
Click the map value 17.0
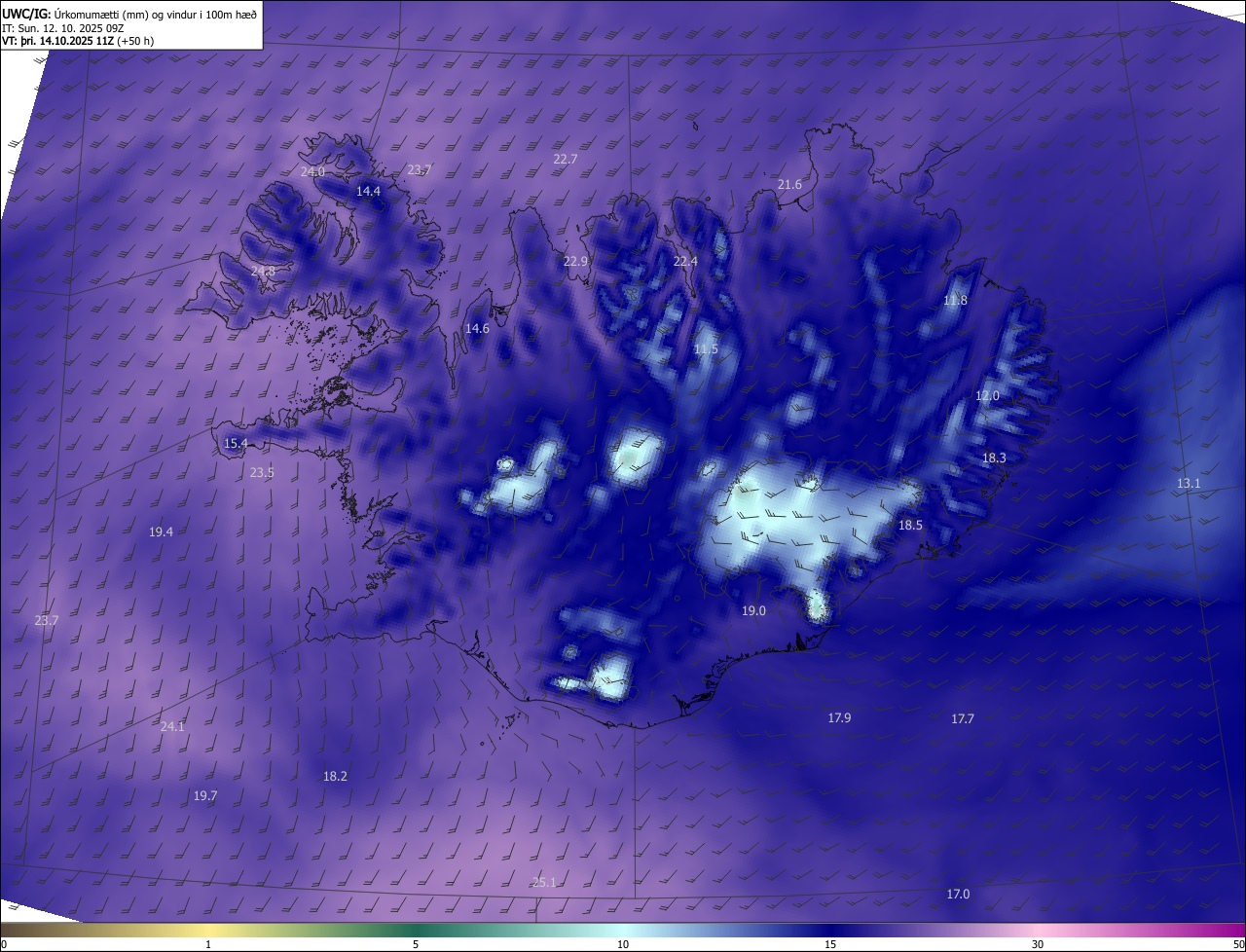[958, 895]
